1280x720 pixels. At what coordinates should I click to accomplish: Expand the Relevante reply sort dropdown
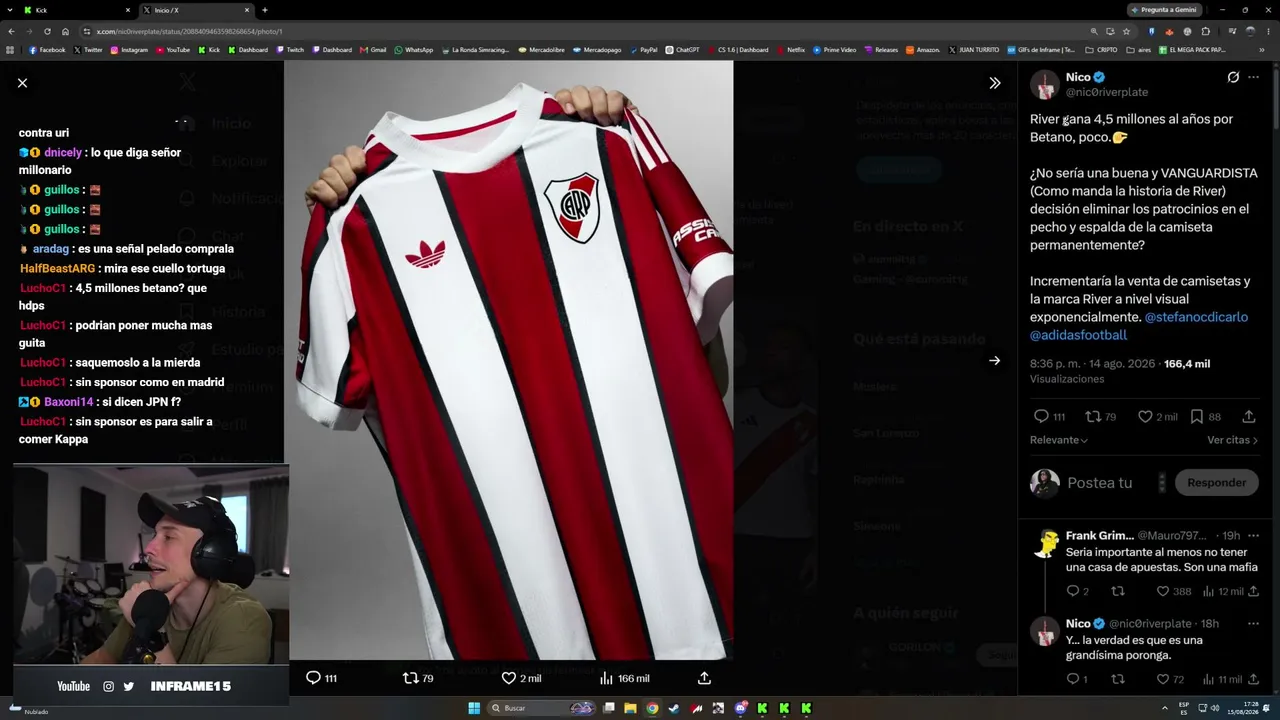(x=1059, y=440)
